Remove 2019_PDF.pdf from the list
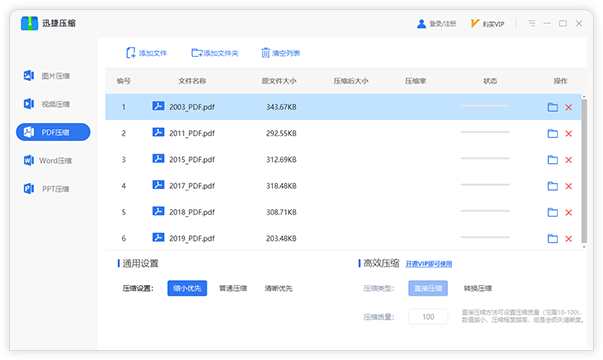The width and height of the screenshot is (603, 360). click(569, 239)
